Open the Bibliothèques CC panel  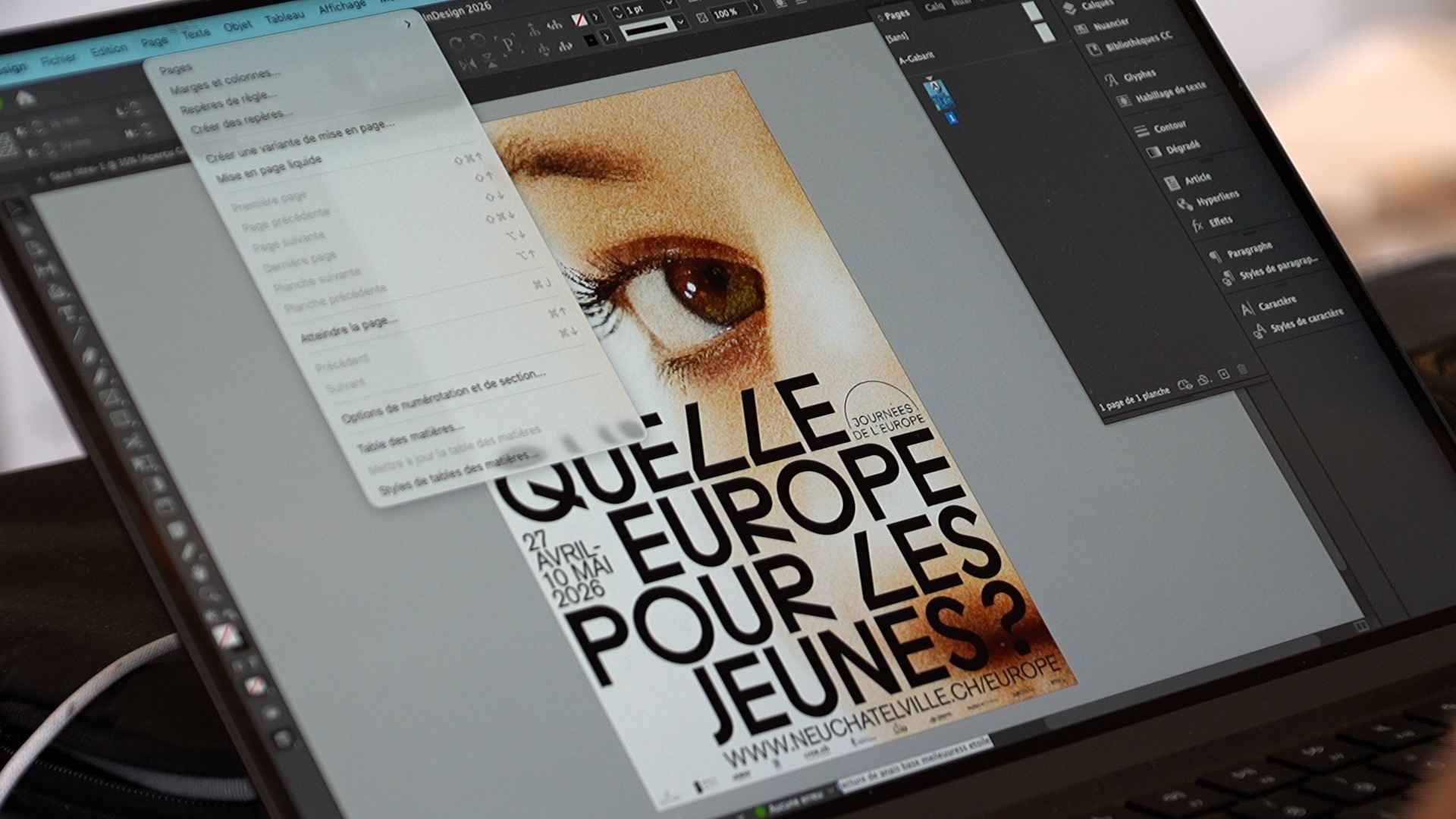coord(1094,49)
